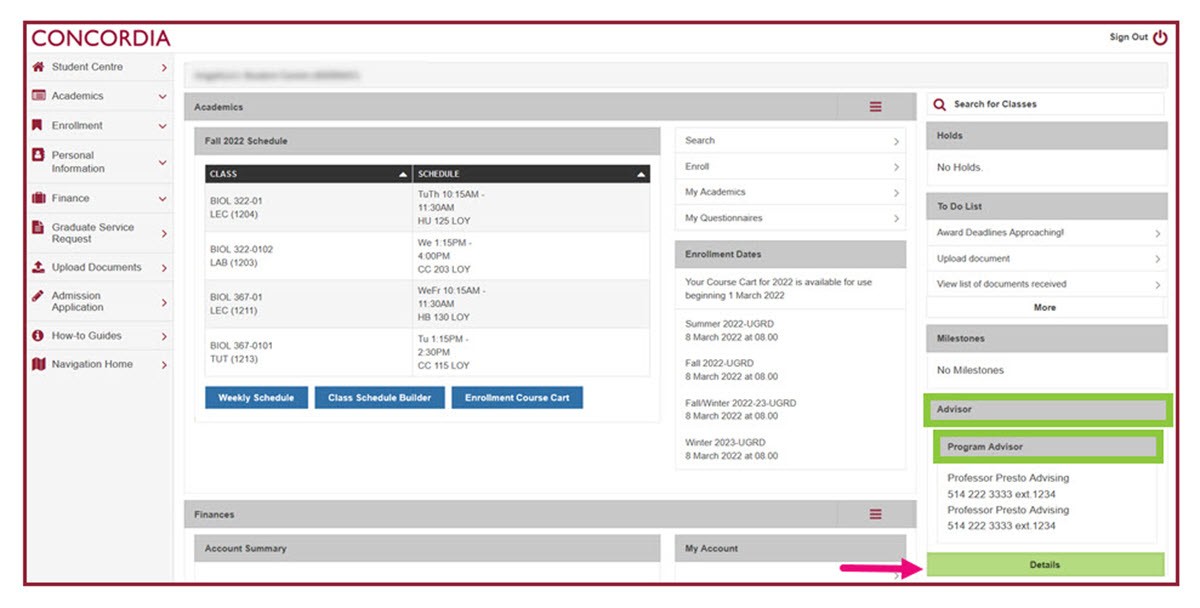
Task: Expand the Enrollment sidebar section
Action: coord(165,125)
